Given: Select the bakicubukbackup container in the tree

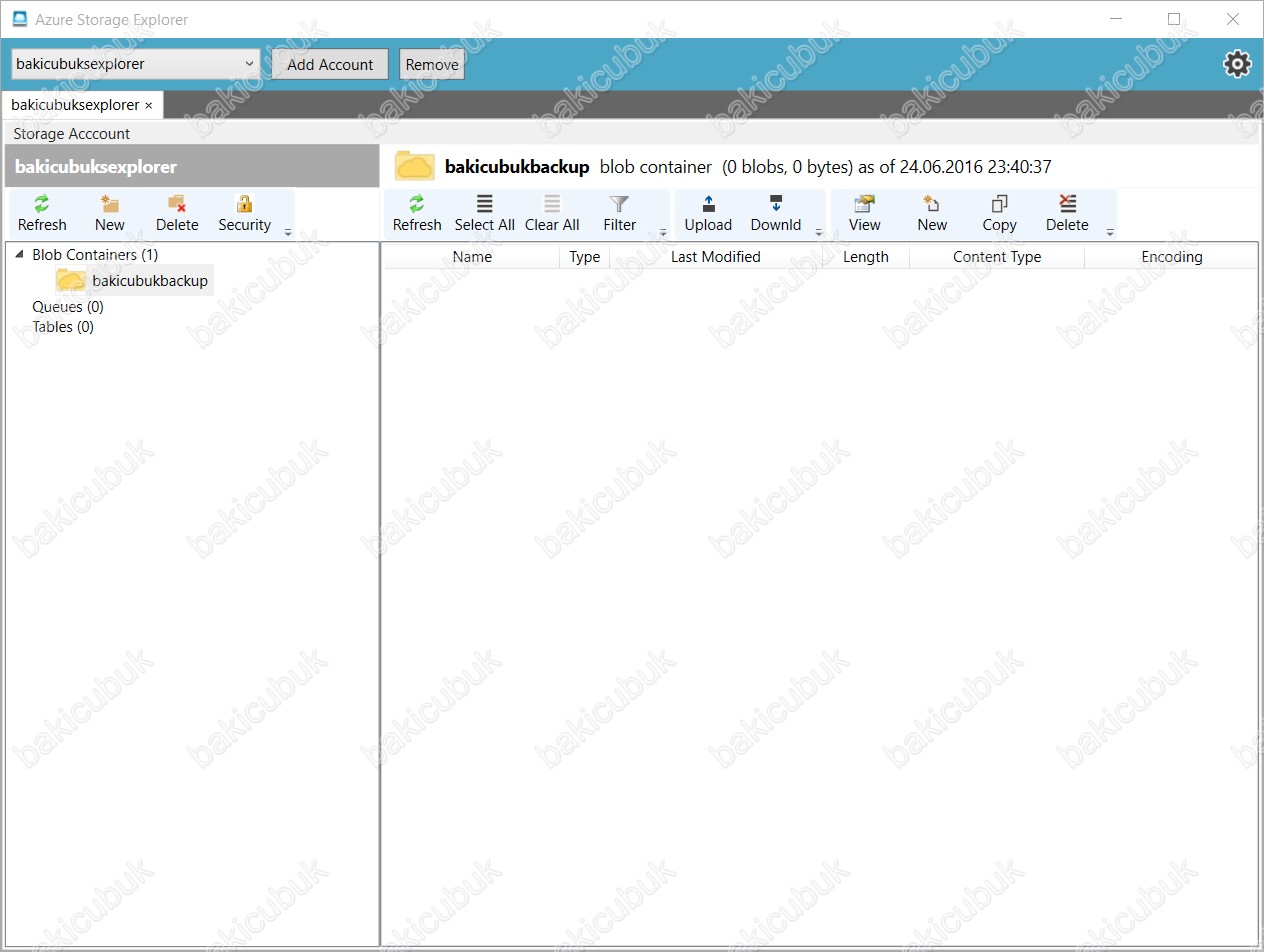Looking at the screenshot, I should 150,281.
